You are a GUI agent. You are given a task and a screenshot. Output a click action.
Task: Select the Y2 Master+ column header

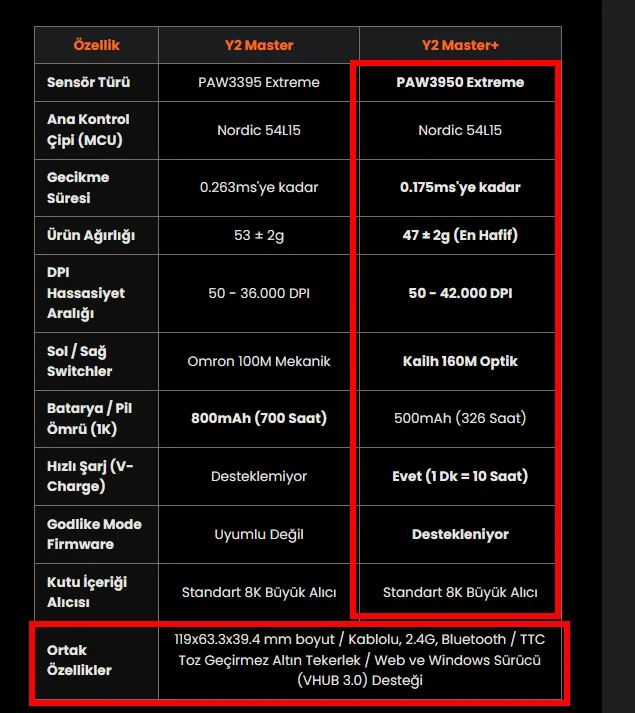click(460, 45)
